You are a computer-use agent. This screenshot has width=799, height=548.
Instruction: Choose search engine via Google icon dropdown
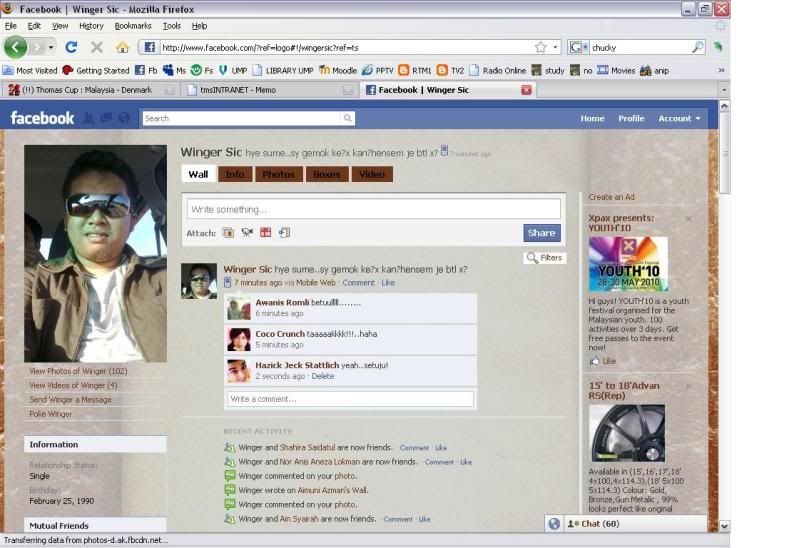click(x=578, y=47)
